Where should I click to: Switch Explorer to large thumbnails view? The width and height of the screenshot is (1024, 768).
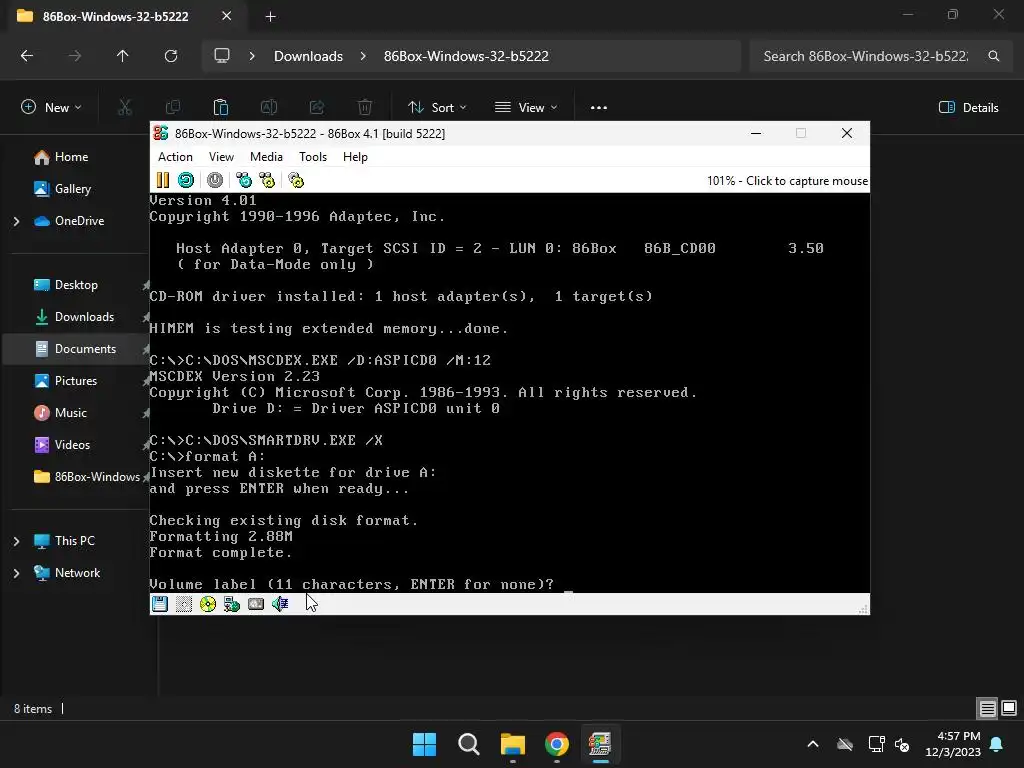coord(1009,708)
